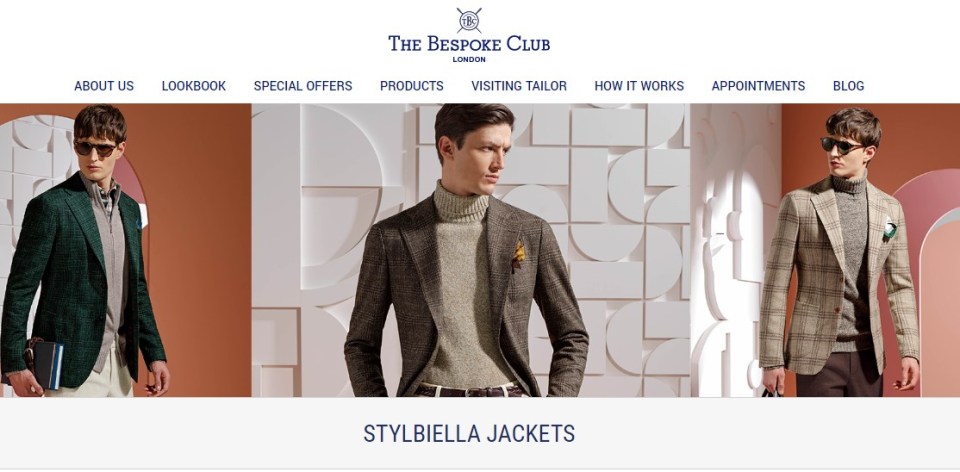Click the LONDON text under logo

coord(469,59)
